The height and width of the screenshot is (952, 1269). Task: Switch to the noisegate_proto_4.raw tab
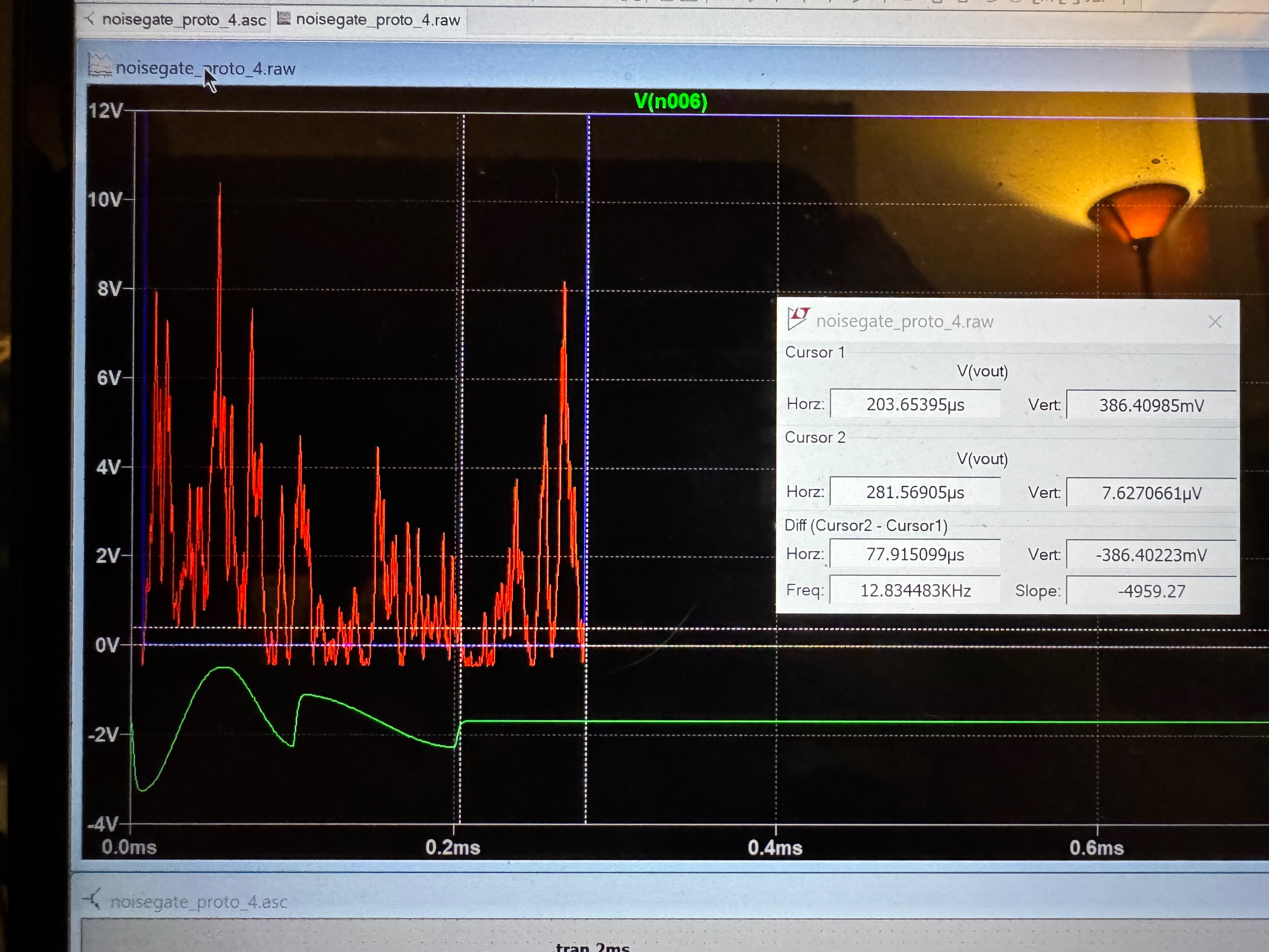[x=369, y=20]
